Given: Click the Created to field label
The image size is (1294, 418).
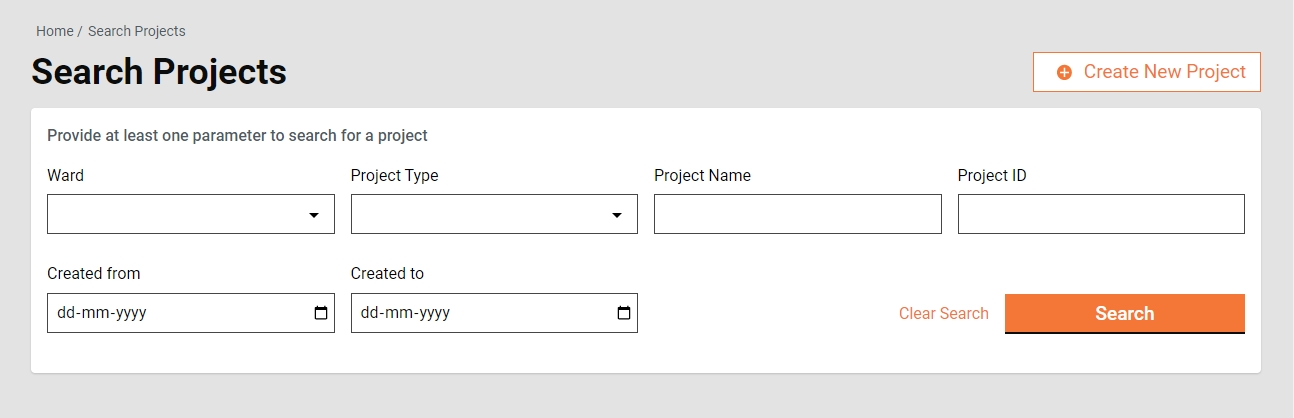Looking at the screenshot, I should (387, 273).
